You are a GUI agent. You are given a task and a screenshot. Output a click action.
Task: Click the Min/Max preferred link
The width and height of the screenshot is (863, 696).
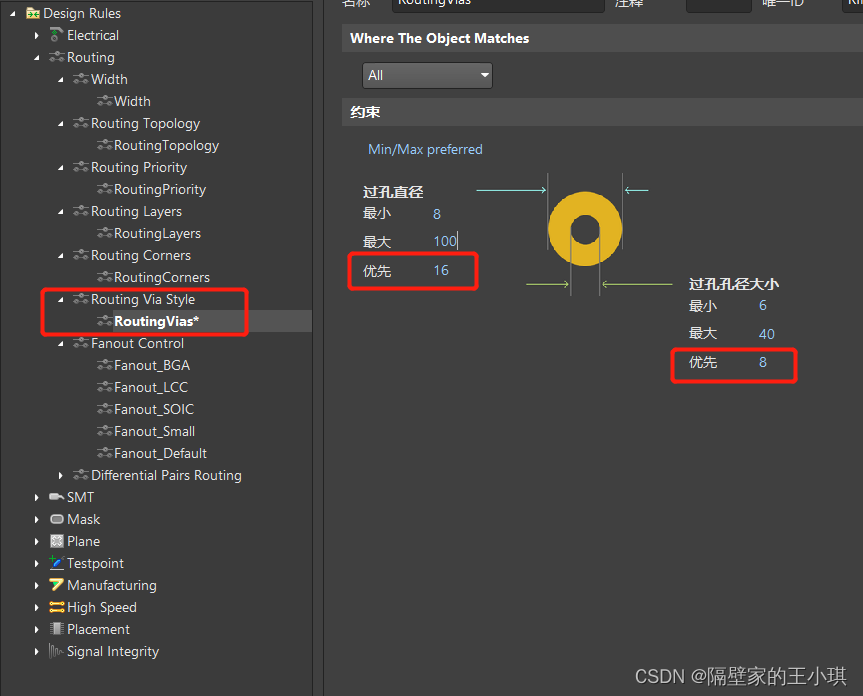(425, 149)
